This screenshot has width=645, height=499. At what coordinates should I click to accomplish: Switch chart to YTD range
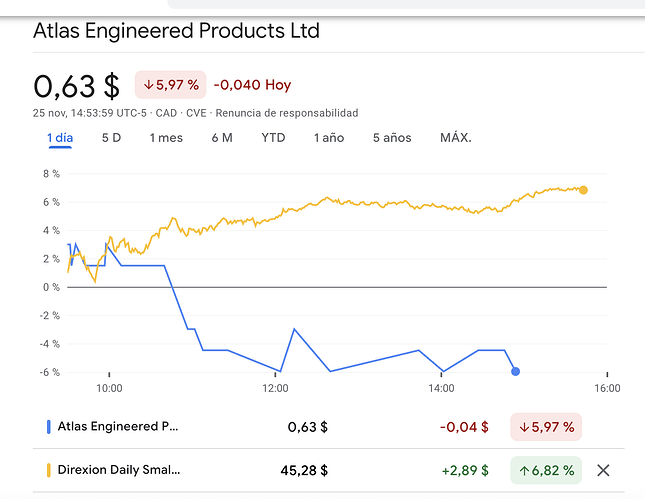(273, 137)
